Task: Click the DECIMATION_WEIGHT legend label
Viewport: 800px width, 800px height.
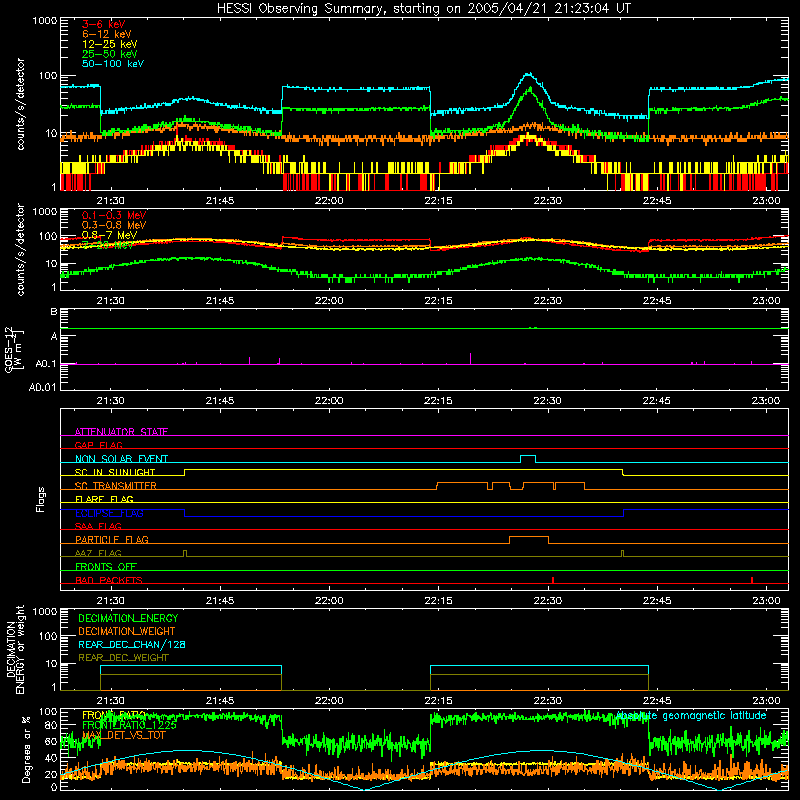Action: [127, 631]
